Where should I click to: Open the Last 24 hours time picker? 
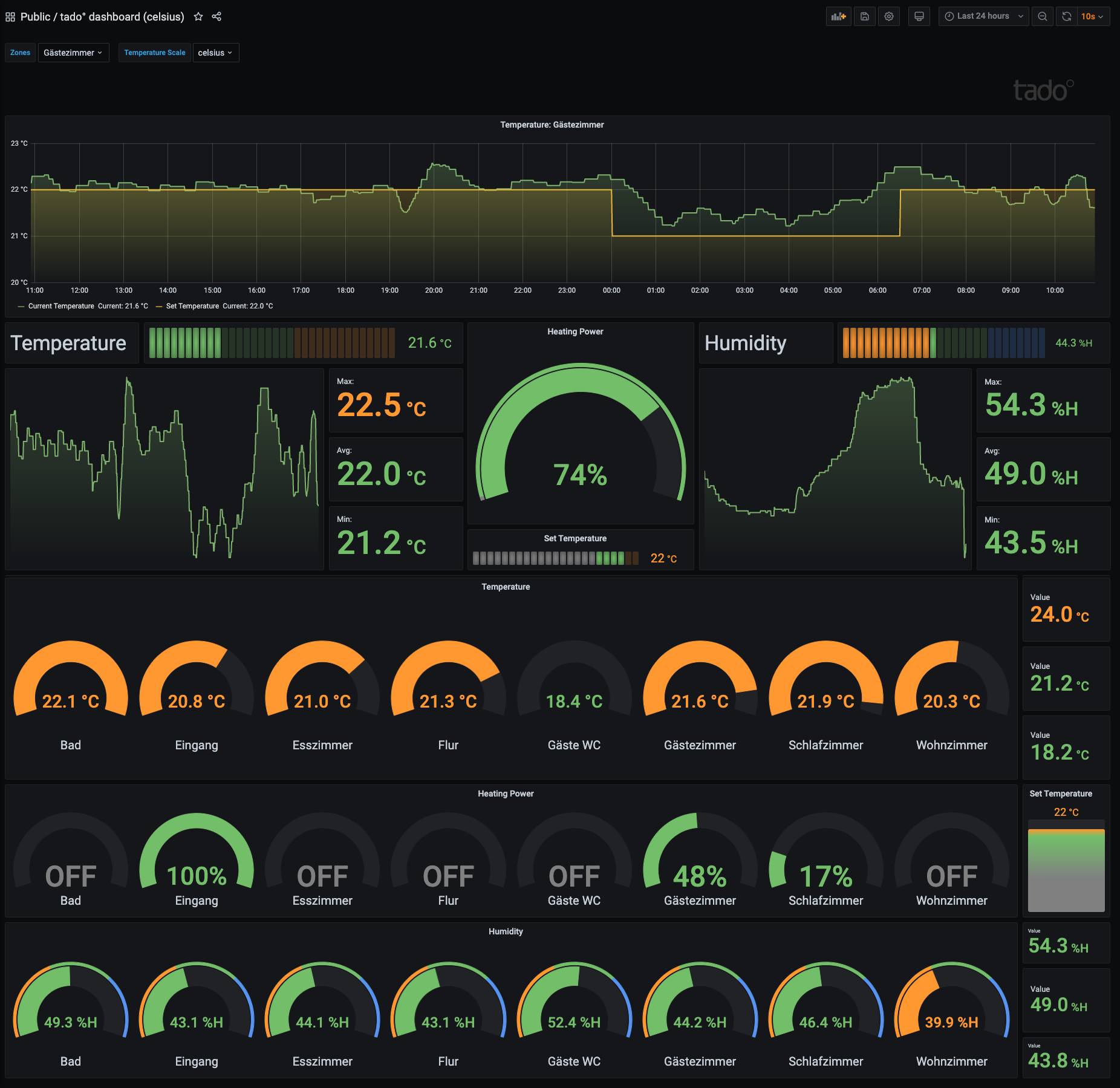pos(983,16)
